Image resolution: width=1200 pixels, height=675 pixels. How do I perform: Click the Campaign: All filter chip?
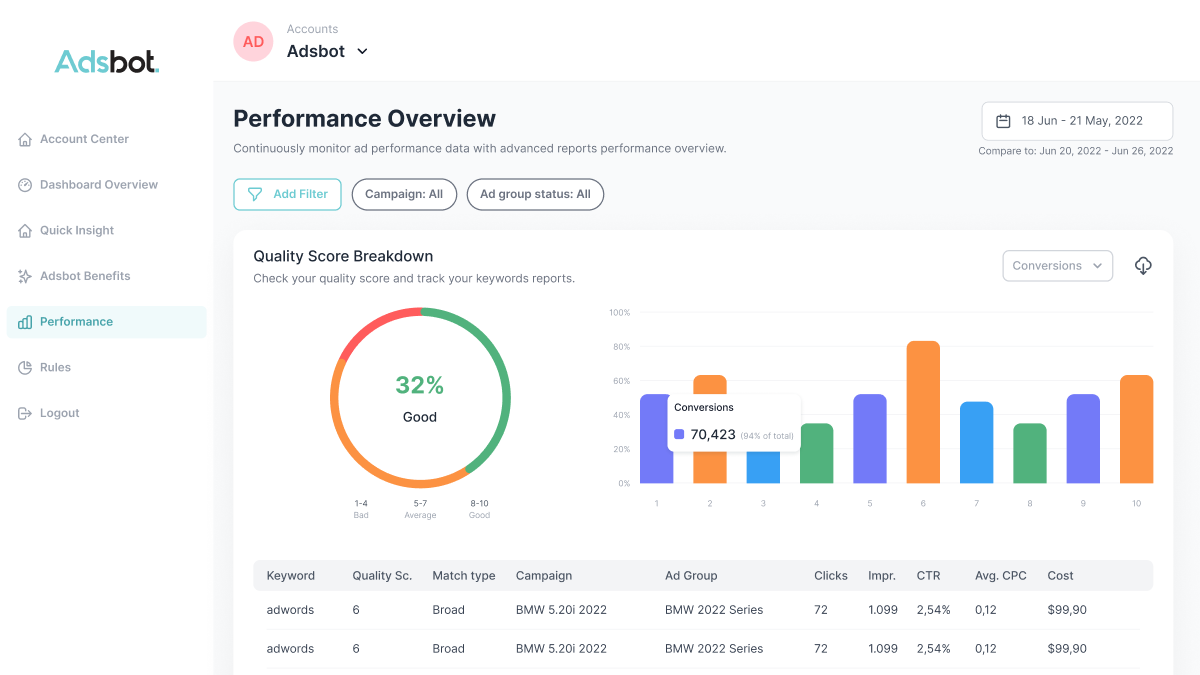tap(403, 194)
